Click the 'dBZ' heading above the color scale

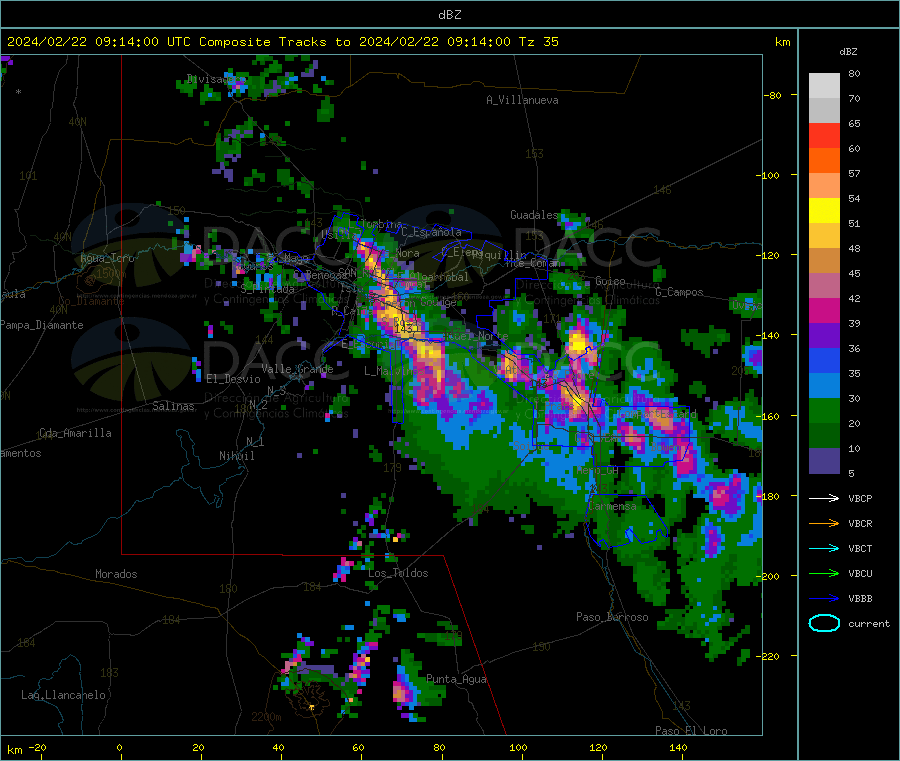(x=848, y=52)
